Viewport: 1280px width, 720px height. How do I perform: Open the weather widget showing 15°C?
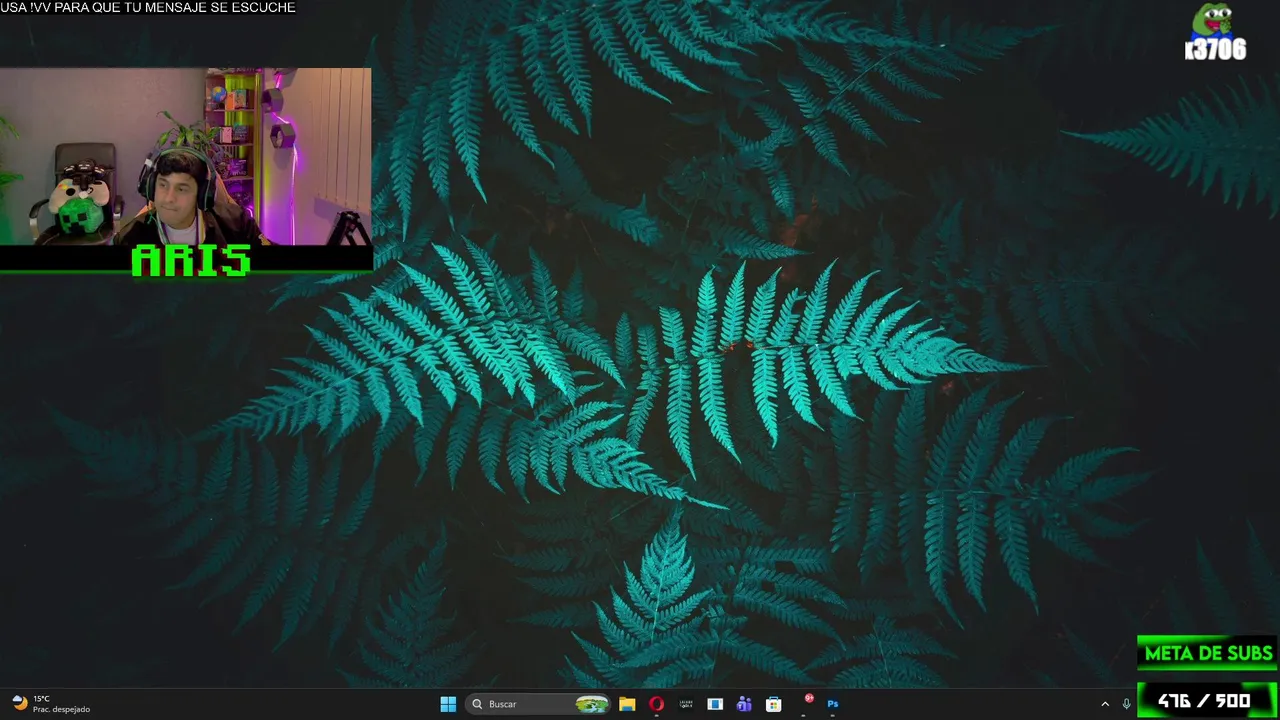[50, 704]
